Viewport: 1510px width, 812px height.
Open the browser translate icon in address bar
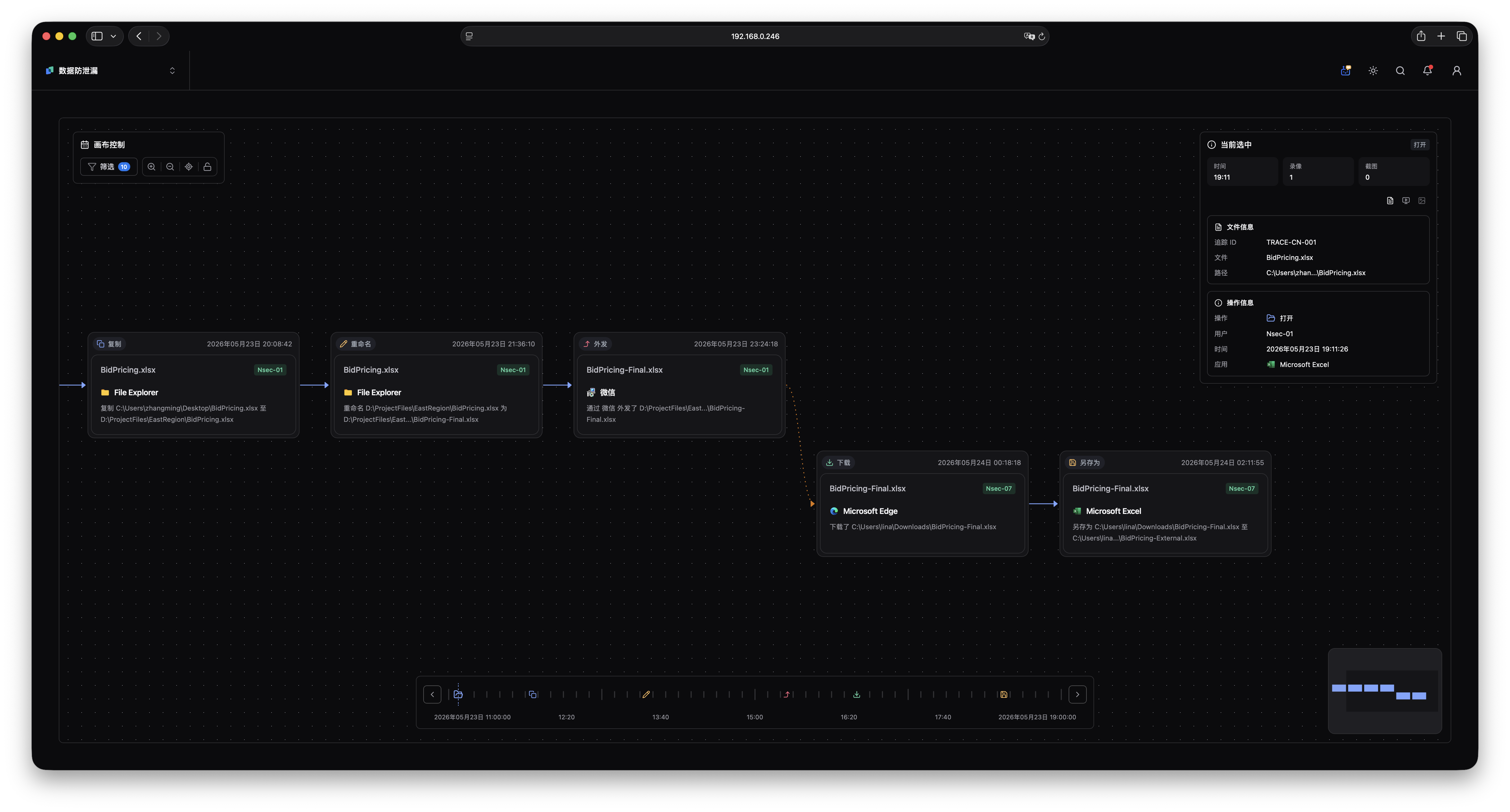[1029, 36]
